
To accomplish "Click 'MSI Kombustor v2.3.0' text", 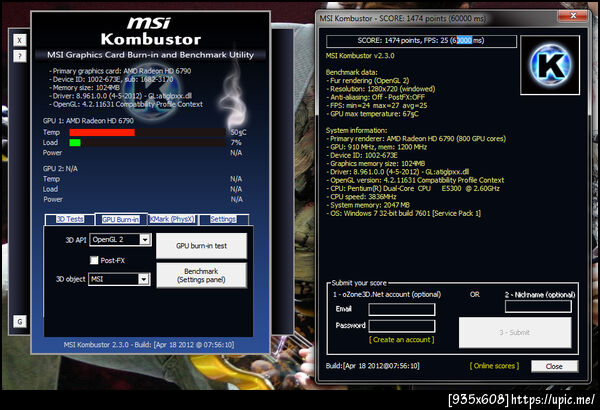I will click(x=360, y=56).
